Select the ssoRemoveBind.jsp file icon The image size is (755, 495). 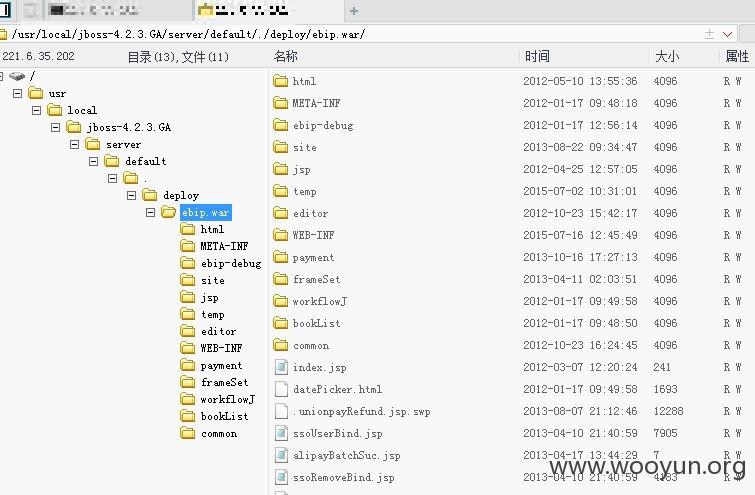[x=281, y=477]
